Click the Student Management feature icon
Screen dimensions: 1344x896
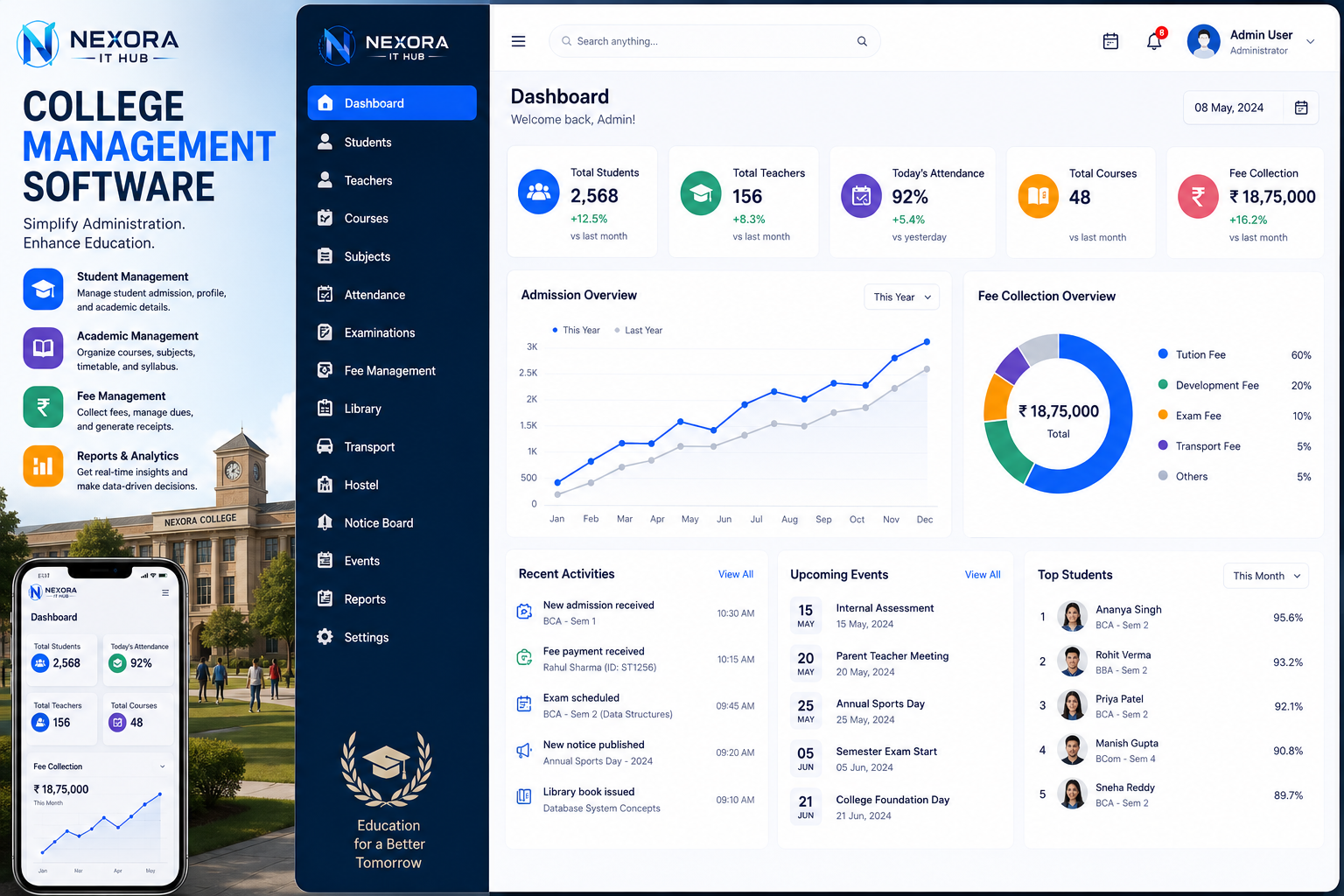(x=43, y=290)
